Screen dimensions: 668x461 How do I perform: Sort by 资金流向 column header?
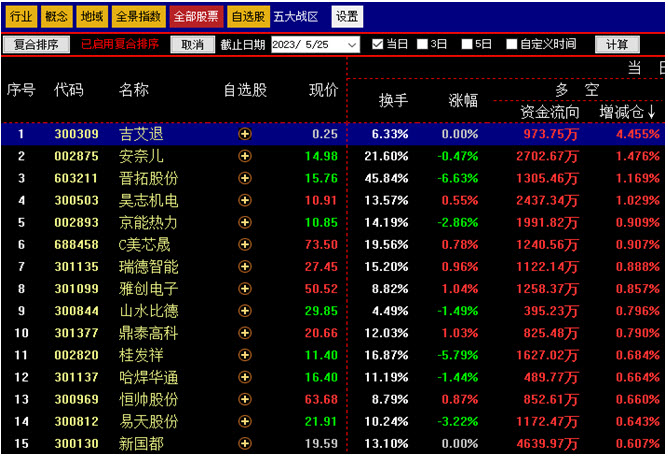coord(550,112)
